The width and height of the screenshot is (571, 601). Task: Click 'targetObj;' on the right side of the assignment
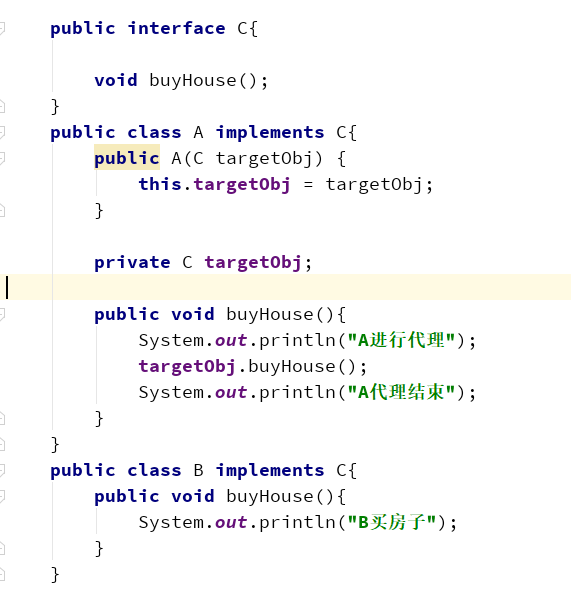pyautogui.click(x=379, y=185)
